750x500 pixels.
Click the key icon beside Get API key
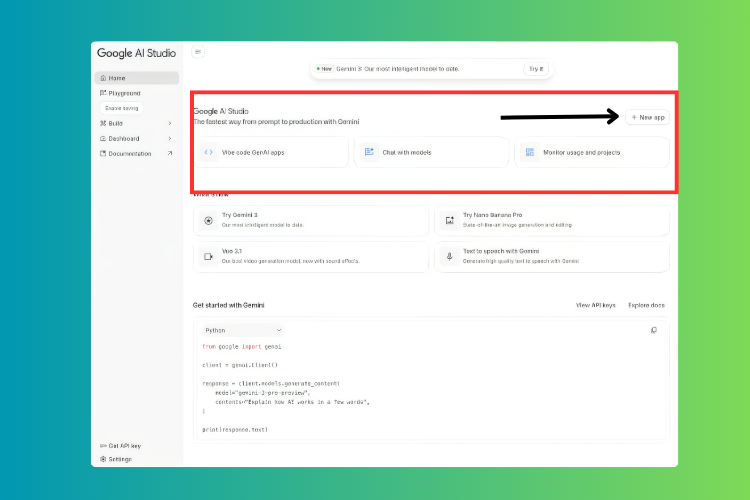103,446
